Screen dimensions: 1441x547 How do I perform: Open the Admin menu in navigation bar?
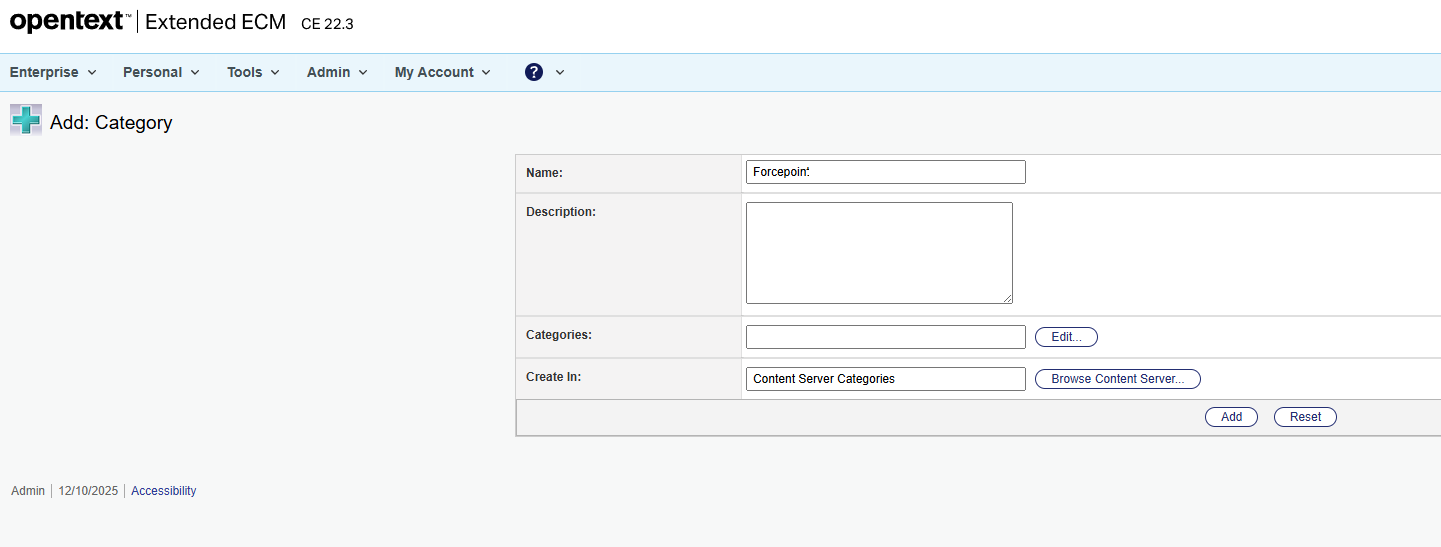pos(336,72)
